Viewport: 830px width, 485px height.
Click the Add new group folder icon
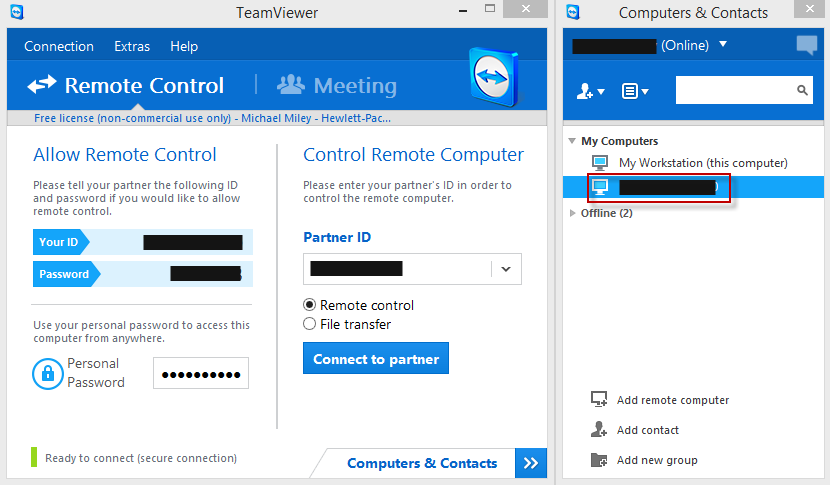coord(599,460)
